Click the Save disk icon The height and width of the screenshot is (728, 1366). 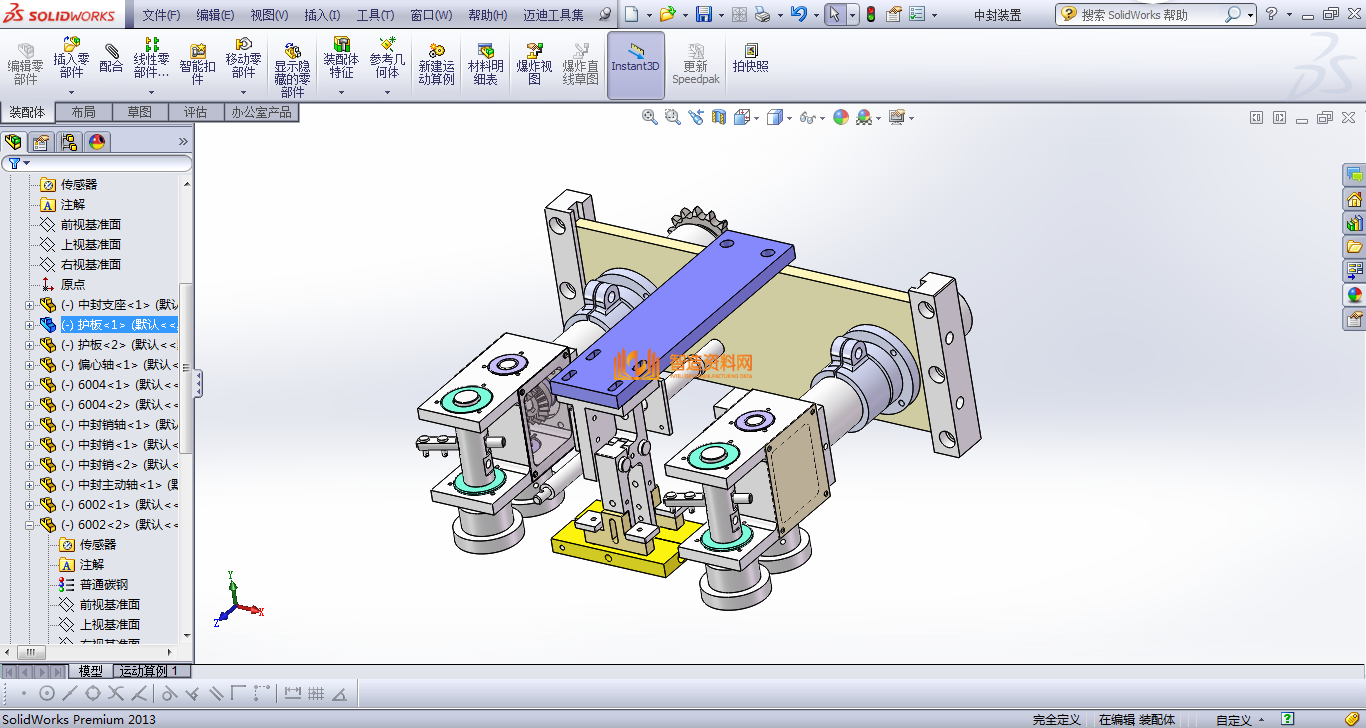click(x=703, y=14)
